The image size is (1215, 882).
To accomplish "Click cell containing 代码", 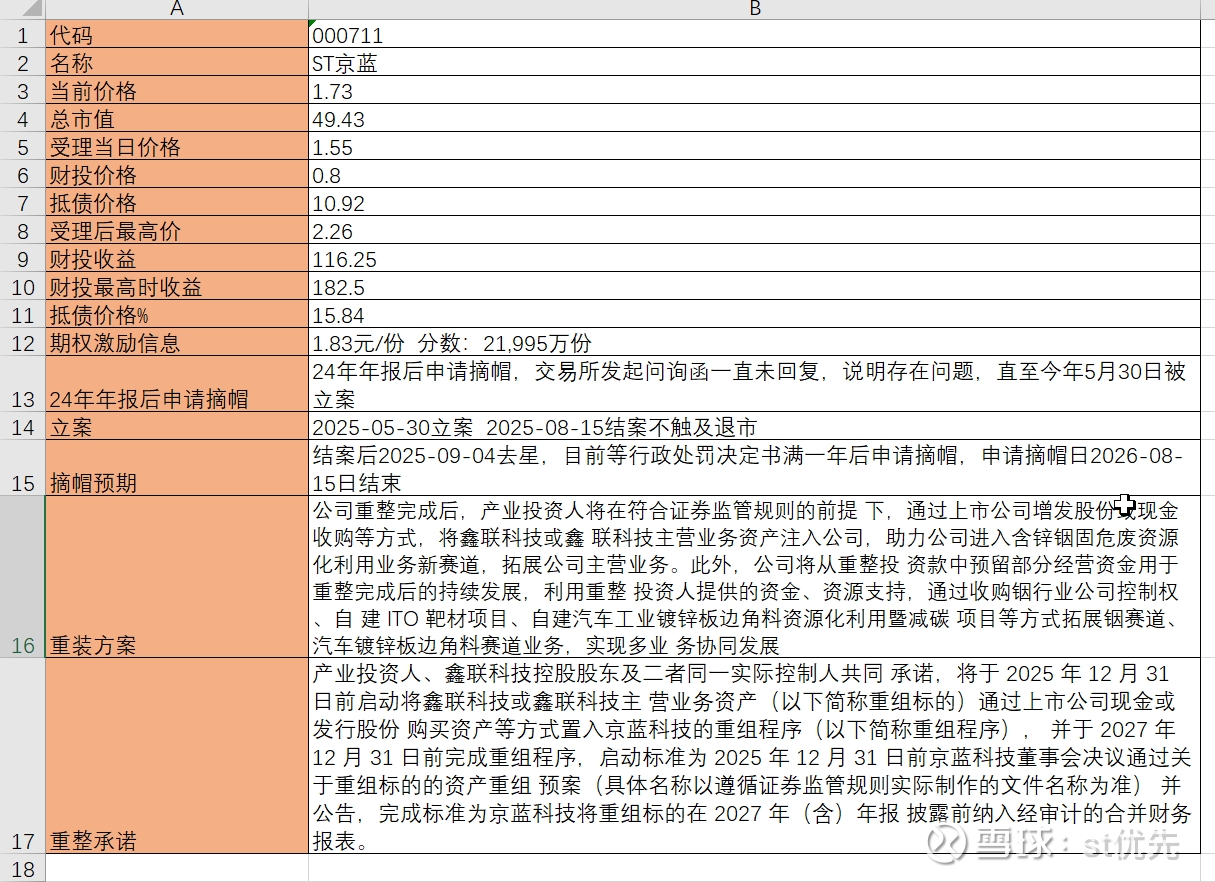I will [x=177, y=34].
